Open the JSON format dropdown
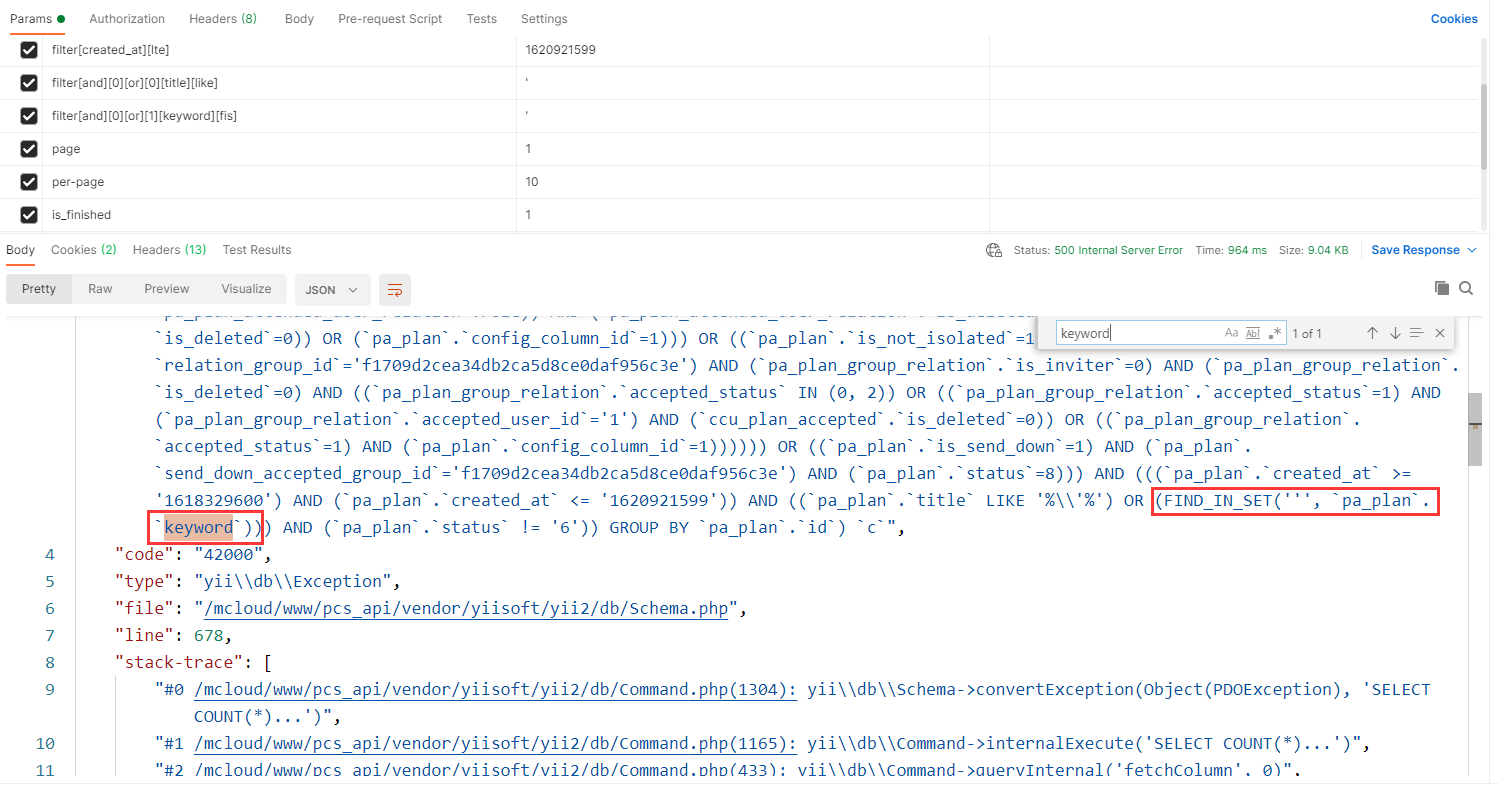The width and height of the screenshot is (1498, 788). pyautogui.click(x=332, y=290)
